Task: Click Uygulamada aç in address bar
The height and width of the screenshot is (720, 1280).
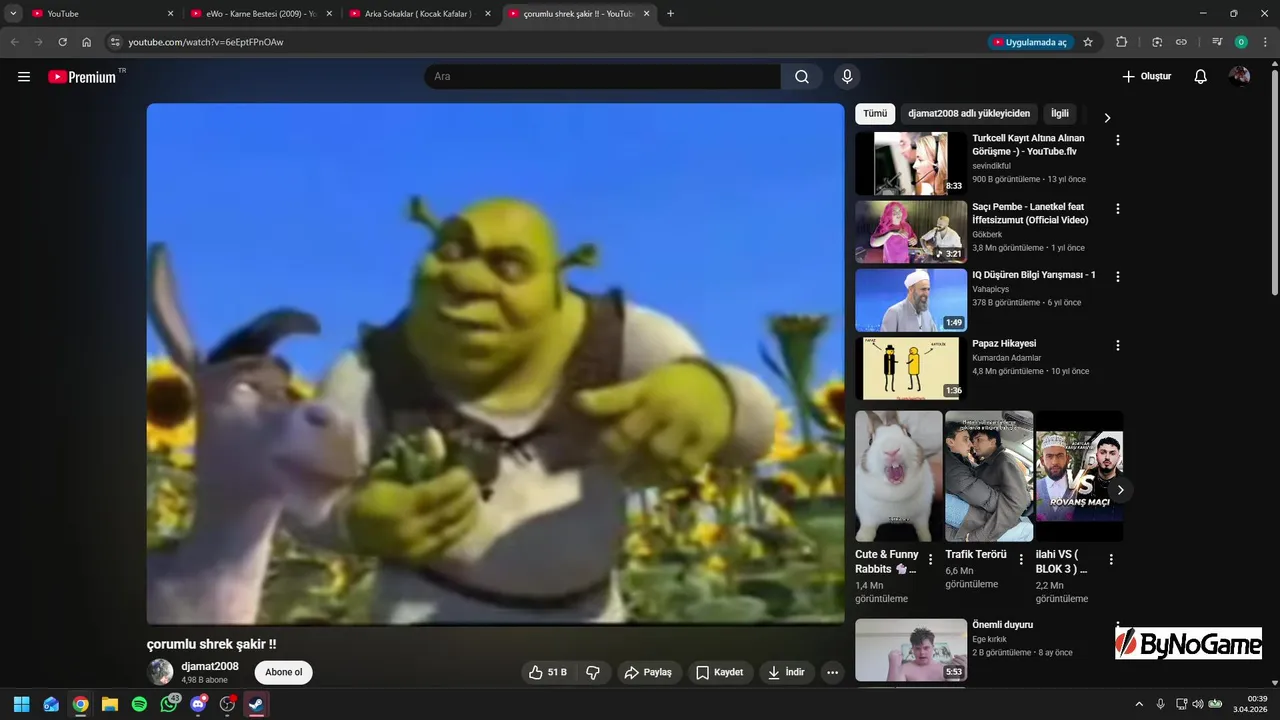Action: pyautogui.click(x=1030, y=42)
